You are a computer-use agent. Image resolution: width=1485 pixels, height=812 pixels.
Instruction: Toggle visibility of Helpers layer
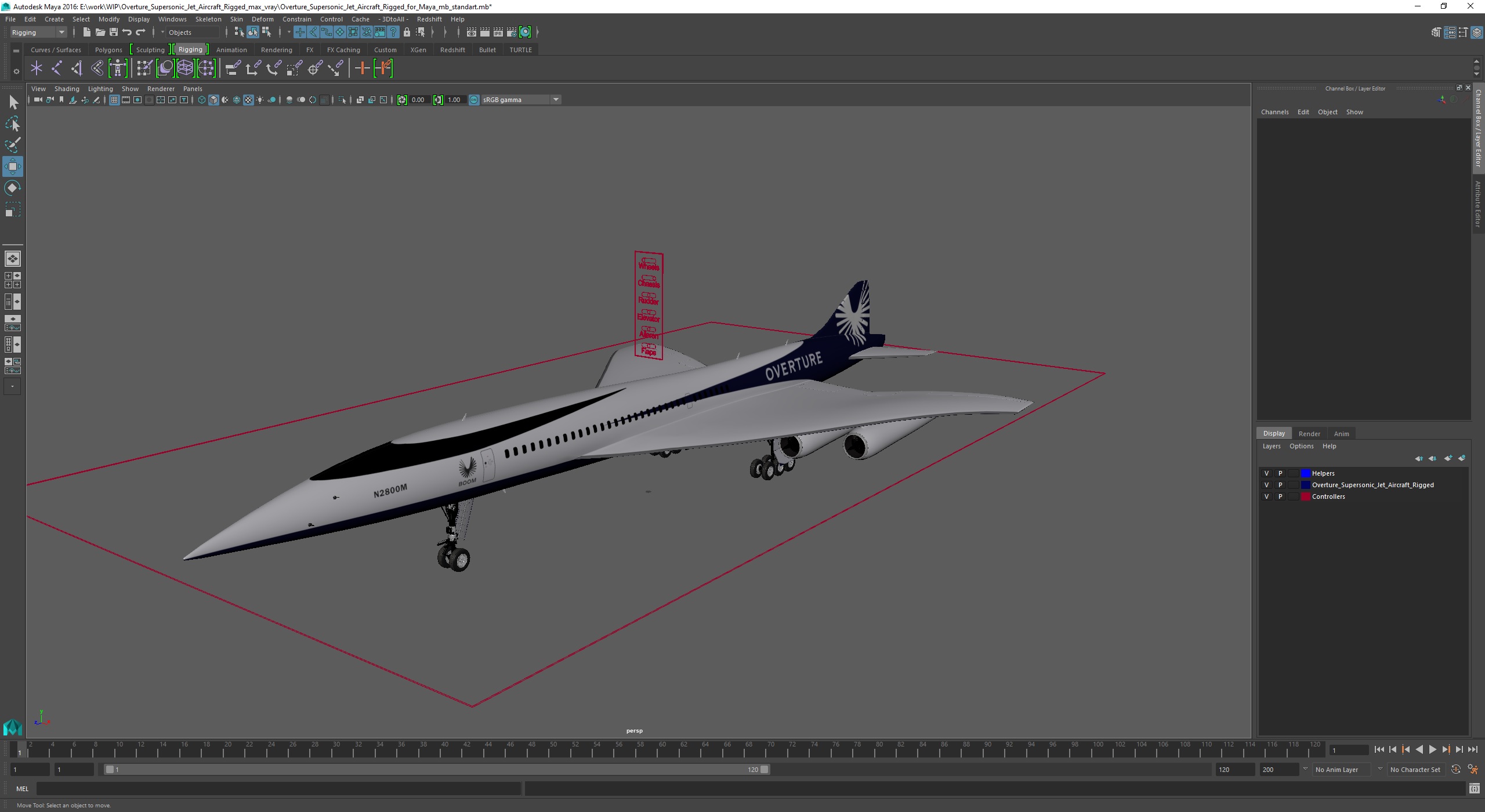[1266, 473]
